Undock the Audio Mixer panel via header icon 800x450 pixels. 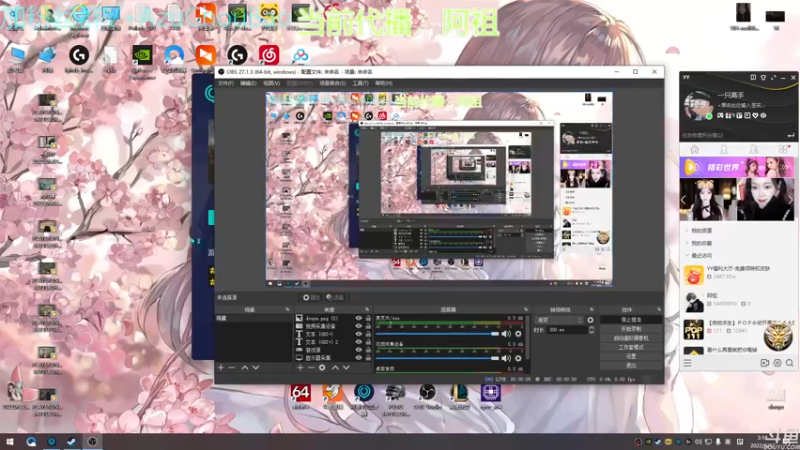[526, 310]
